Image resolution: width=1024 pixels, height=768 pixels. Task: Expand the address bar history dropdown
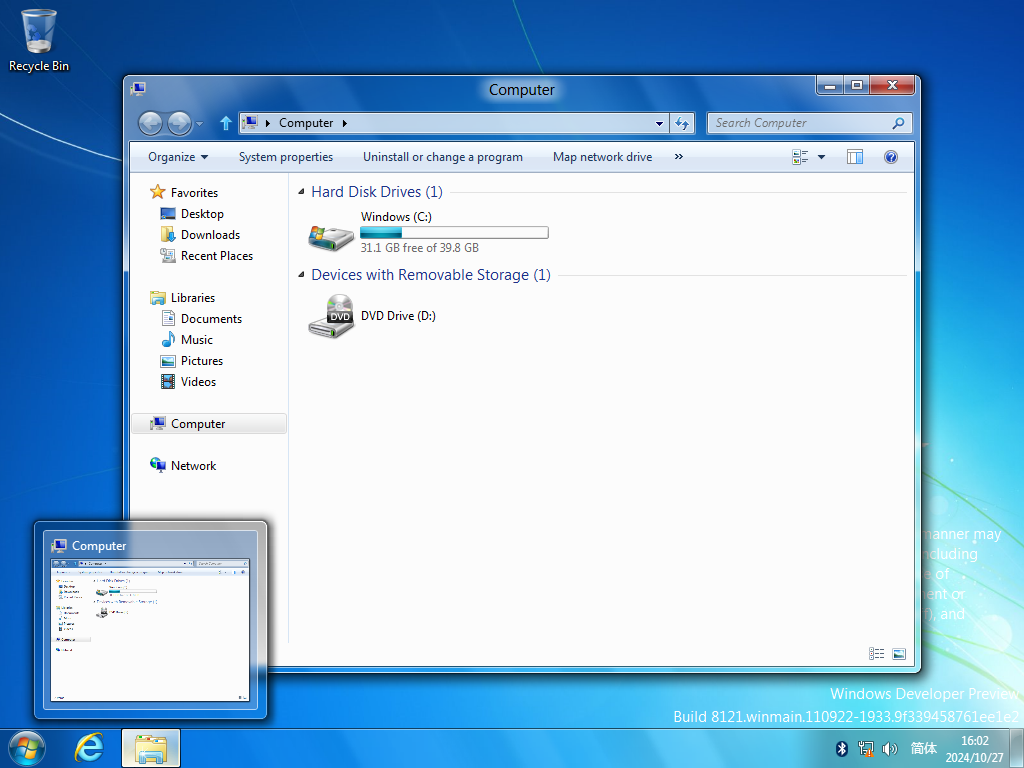click(660, 123)
